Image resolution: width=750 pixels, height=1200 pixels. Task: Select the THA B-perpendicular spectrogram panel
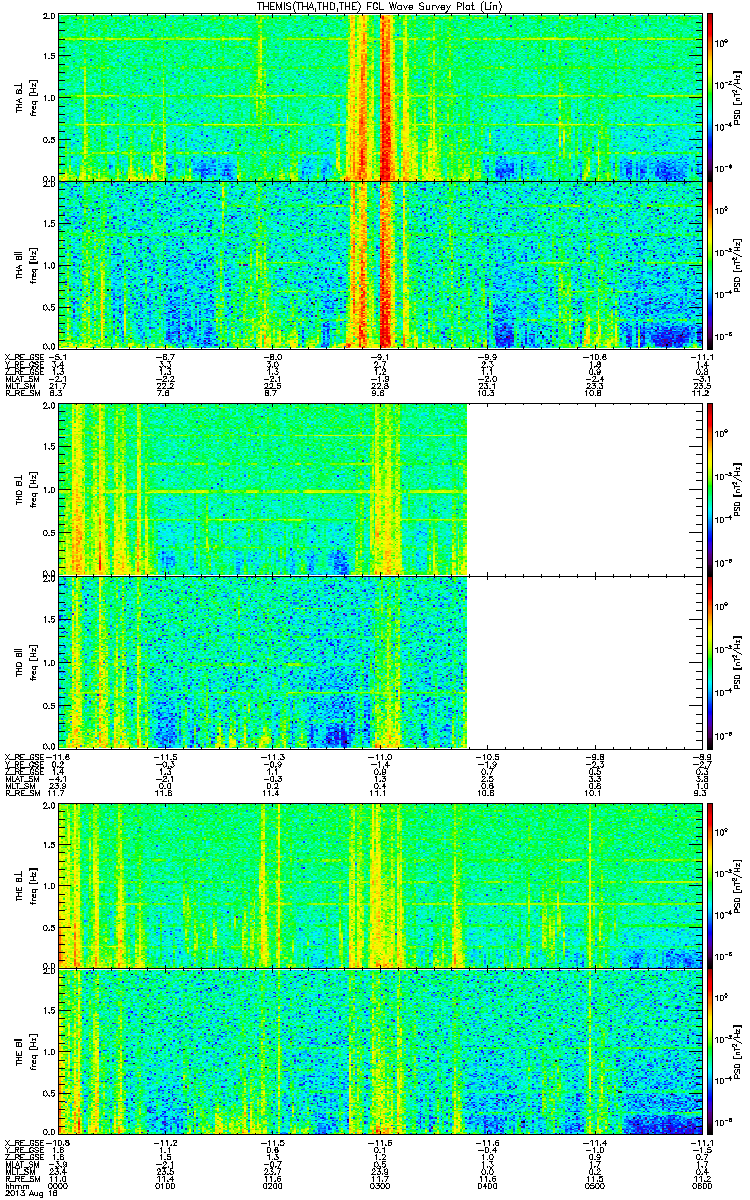[x=379, y=97]
